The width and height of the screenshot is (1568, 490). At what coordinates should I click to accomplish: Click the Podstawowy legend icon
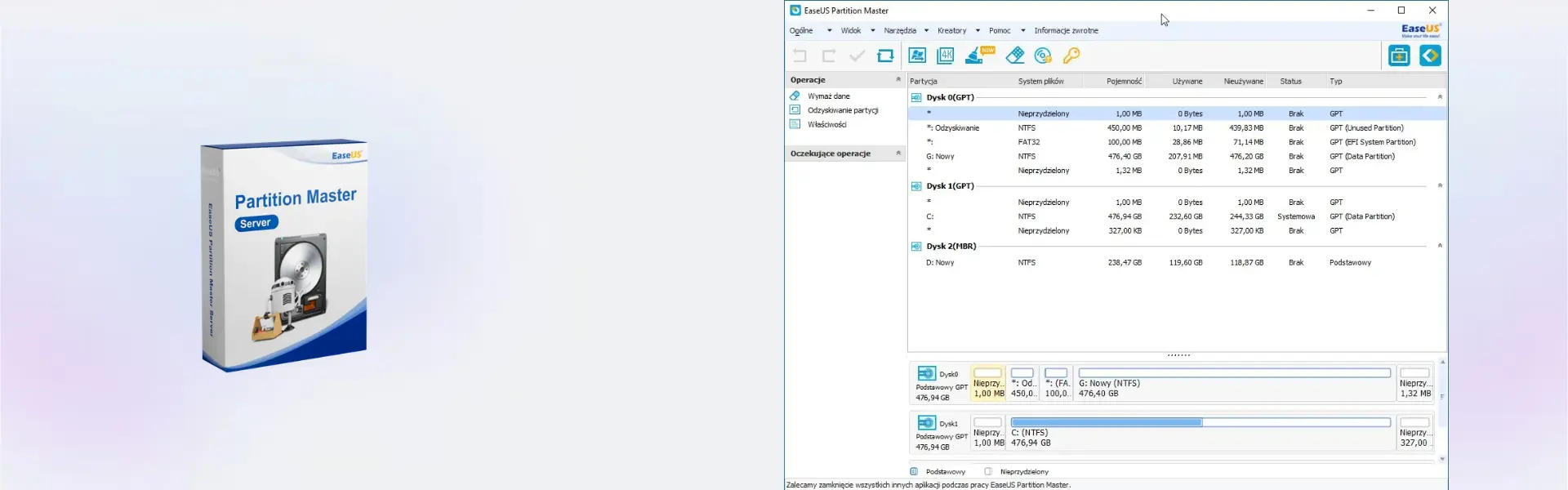(x=914, y=471)
